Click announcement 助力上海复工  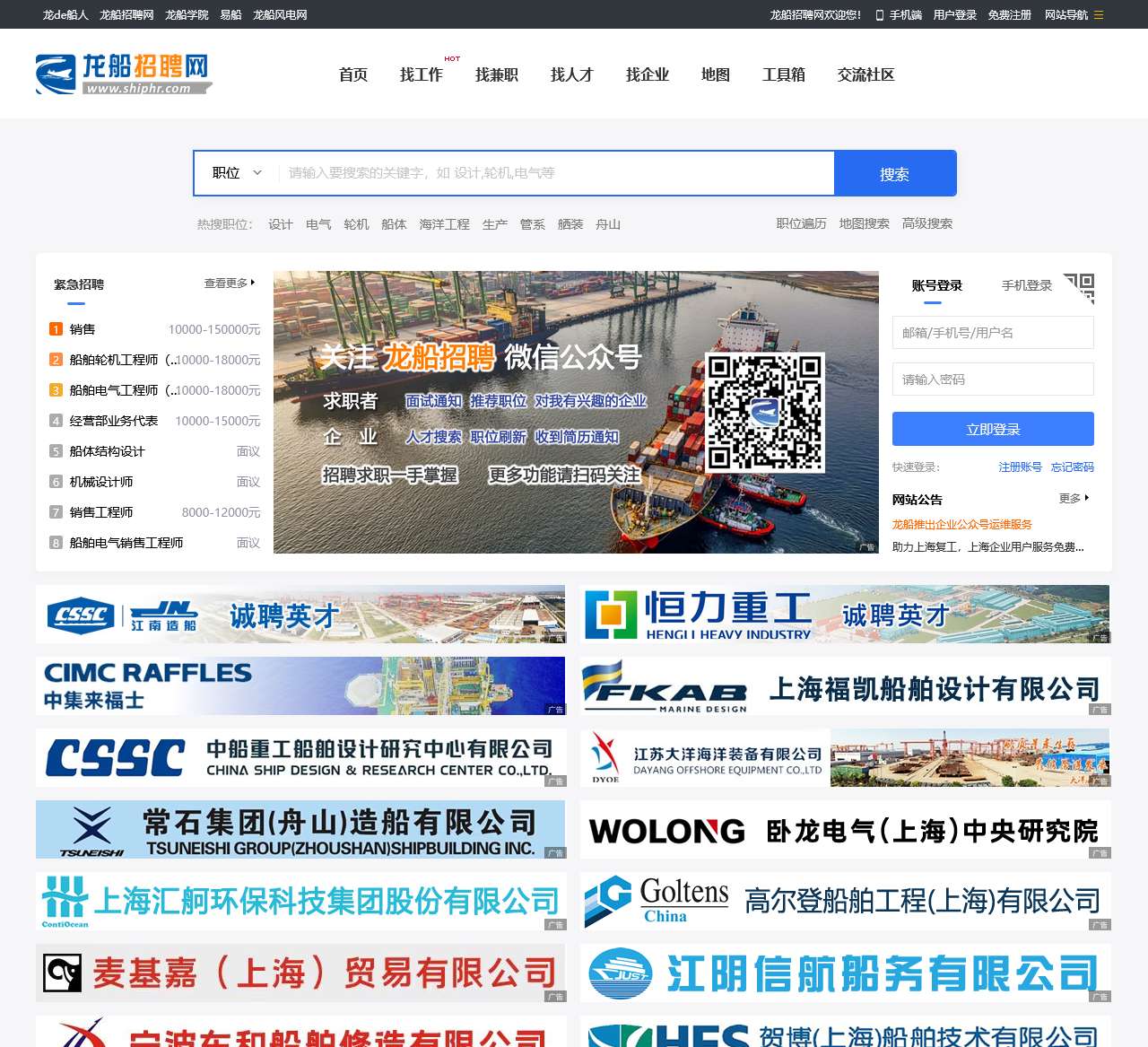click(987, 546)
